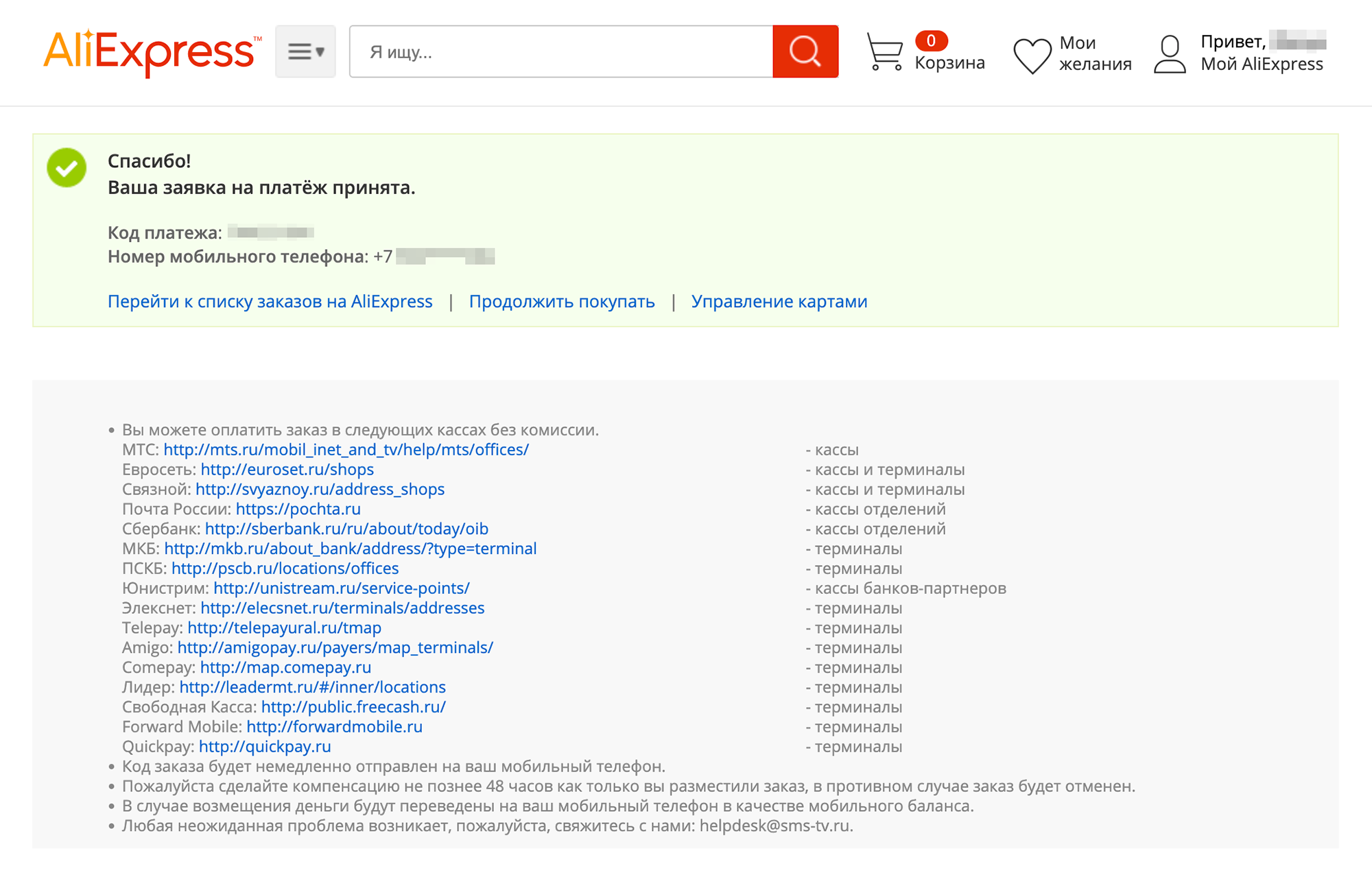Open the pscb.ru locations link
1372x886 pixels.
click(285, 568)
